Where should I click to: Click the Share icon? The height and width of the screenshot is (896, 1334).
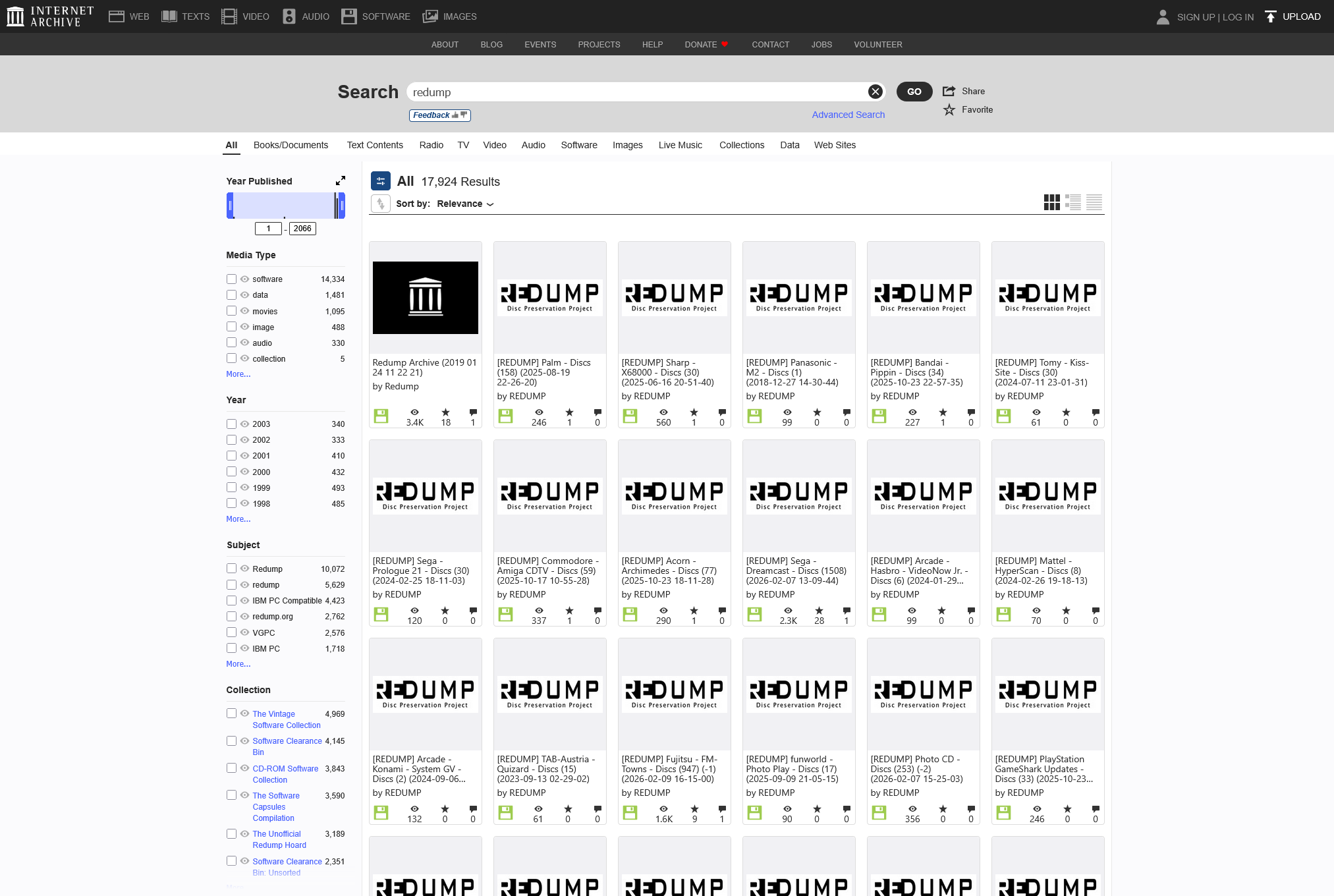949,91
